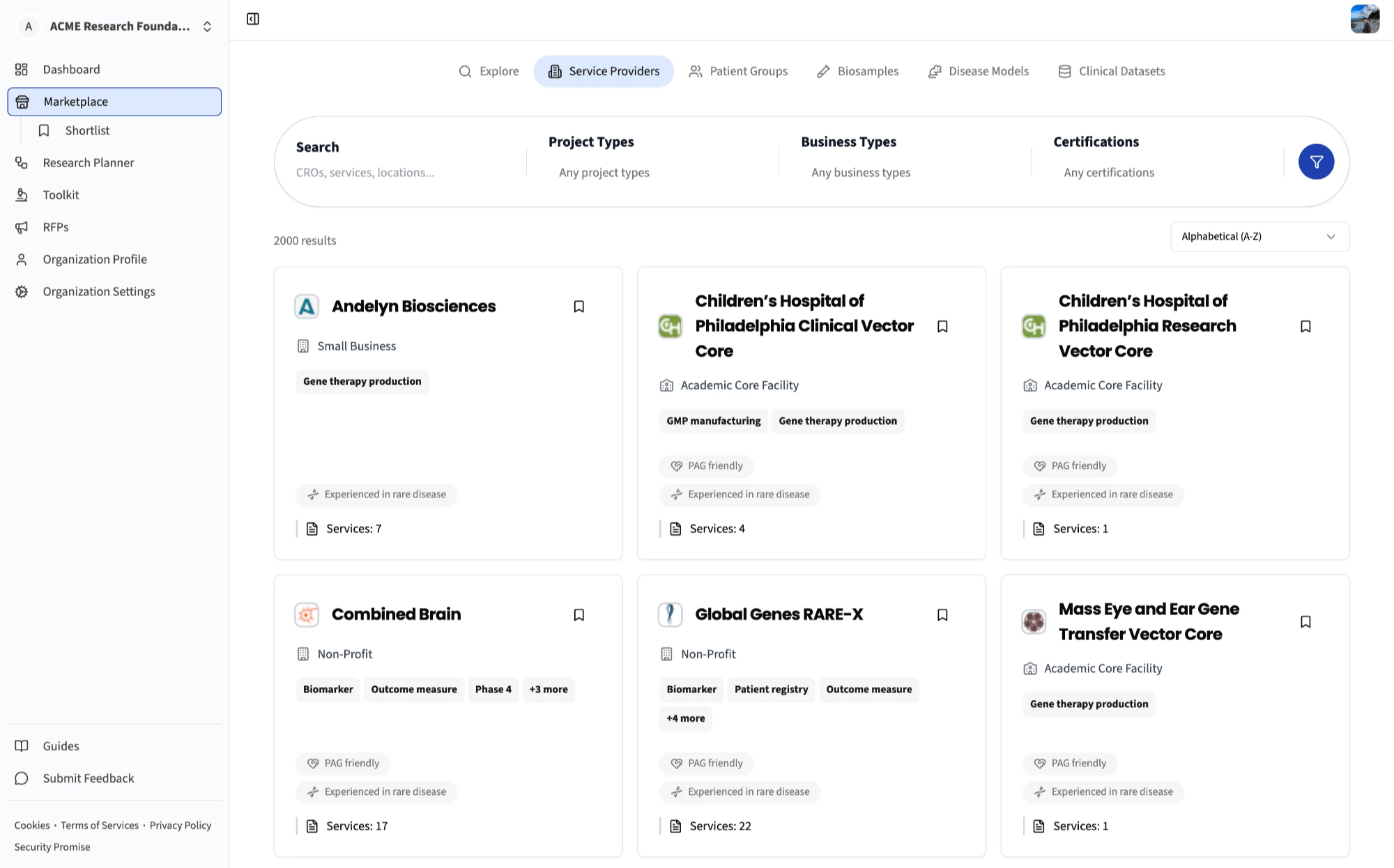Click the '+4 more' tag on Global Genes RARE-X
Viewport: 1394px width, 868px height.
coord(686,718)
